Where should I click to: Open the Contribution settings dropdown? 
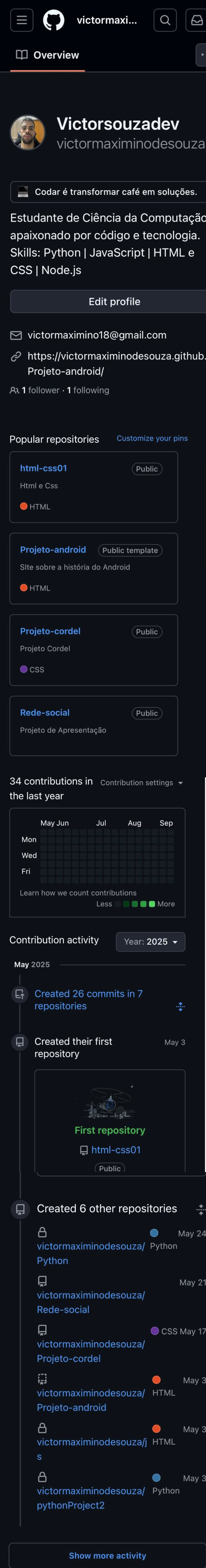(x=140, y=783)
